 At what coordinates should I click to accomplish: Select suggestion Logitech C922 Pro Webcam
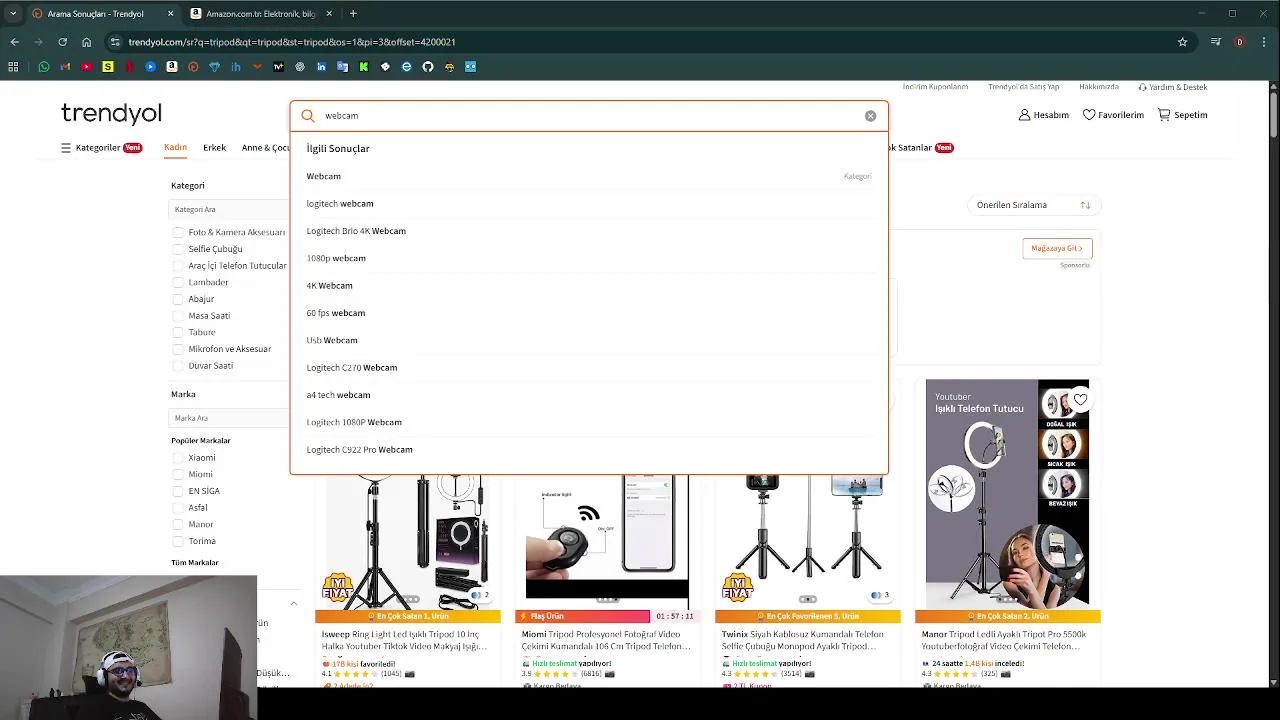[589, 450]
